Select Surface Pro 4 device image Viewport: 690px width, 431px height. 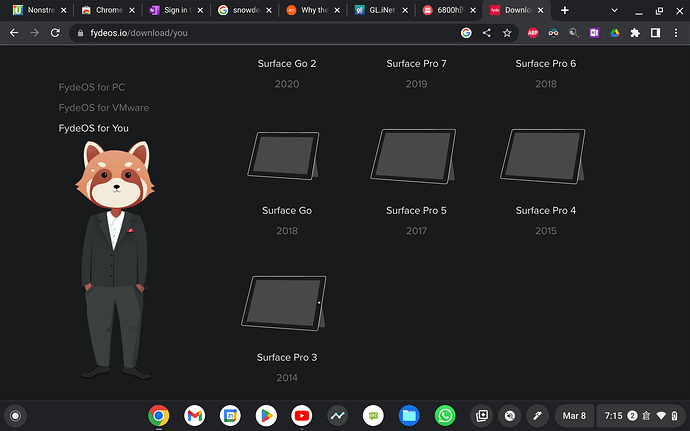543,156
